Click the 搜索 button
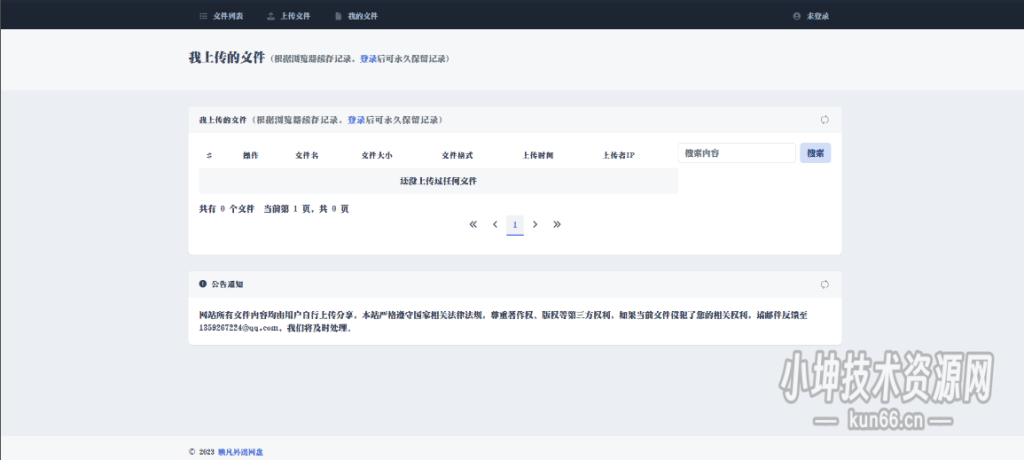The height and width of the screenshot is (460, 1024). 815,153
